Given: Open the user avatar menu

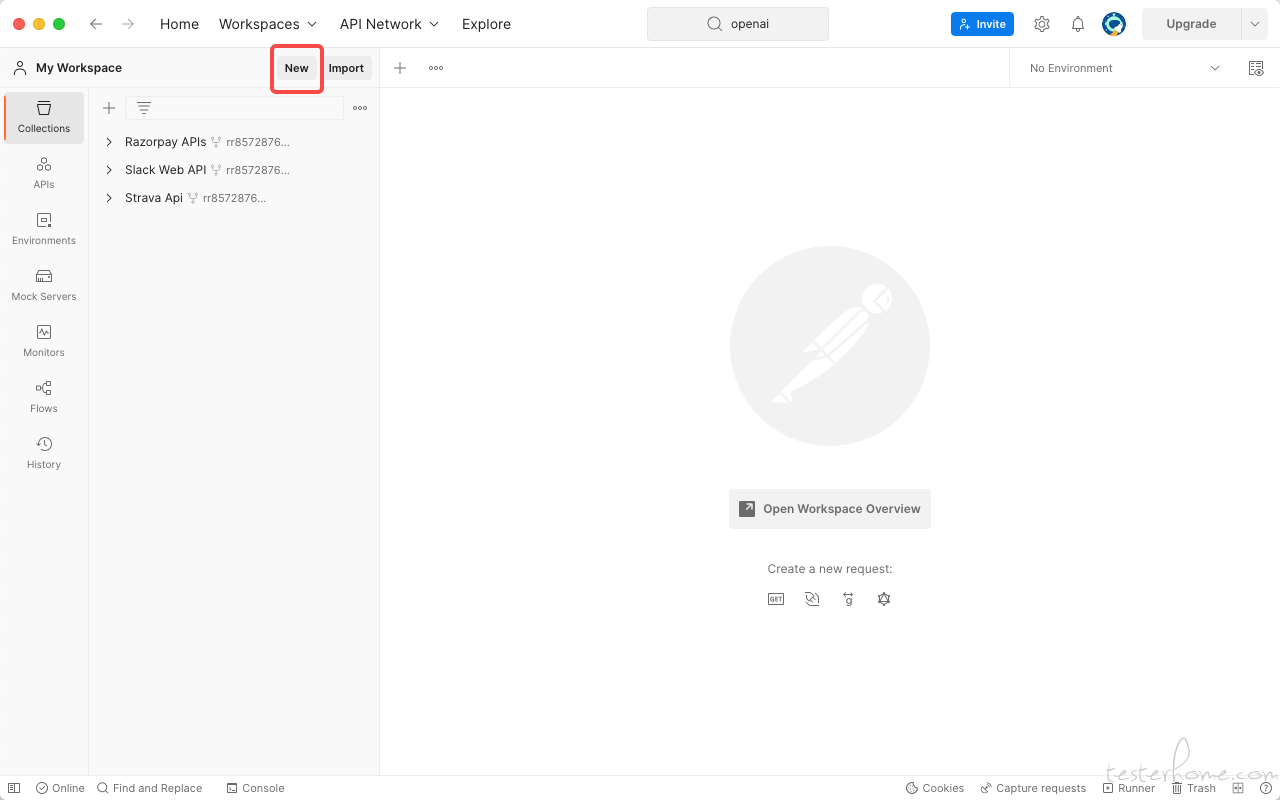Looking at the screenshot, I should click(1114, 24).
